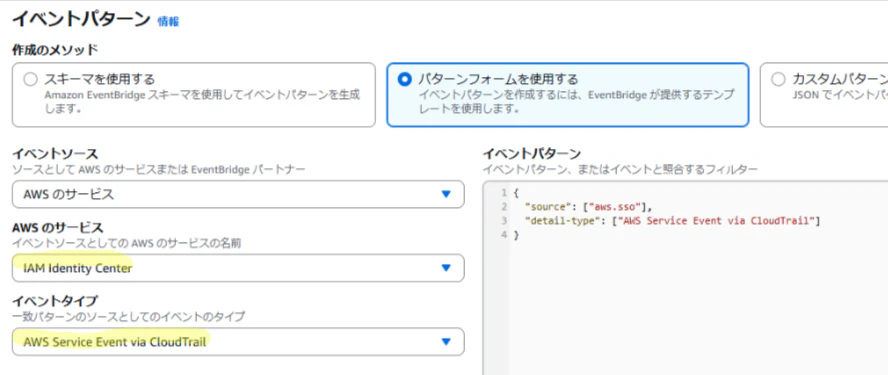Click the スキーマを使用する description text
The width and height of the screenshot is (888, 375).
point(202,101)
